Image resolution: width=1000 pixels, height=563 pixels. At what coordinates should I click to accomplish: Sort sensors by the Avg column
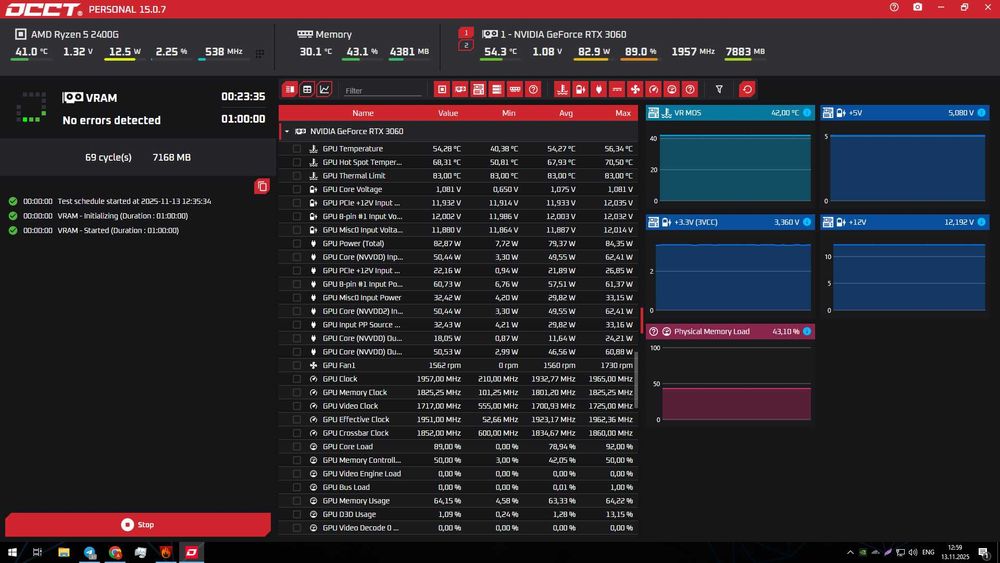click(566, 113)
